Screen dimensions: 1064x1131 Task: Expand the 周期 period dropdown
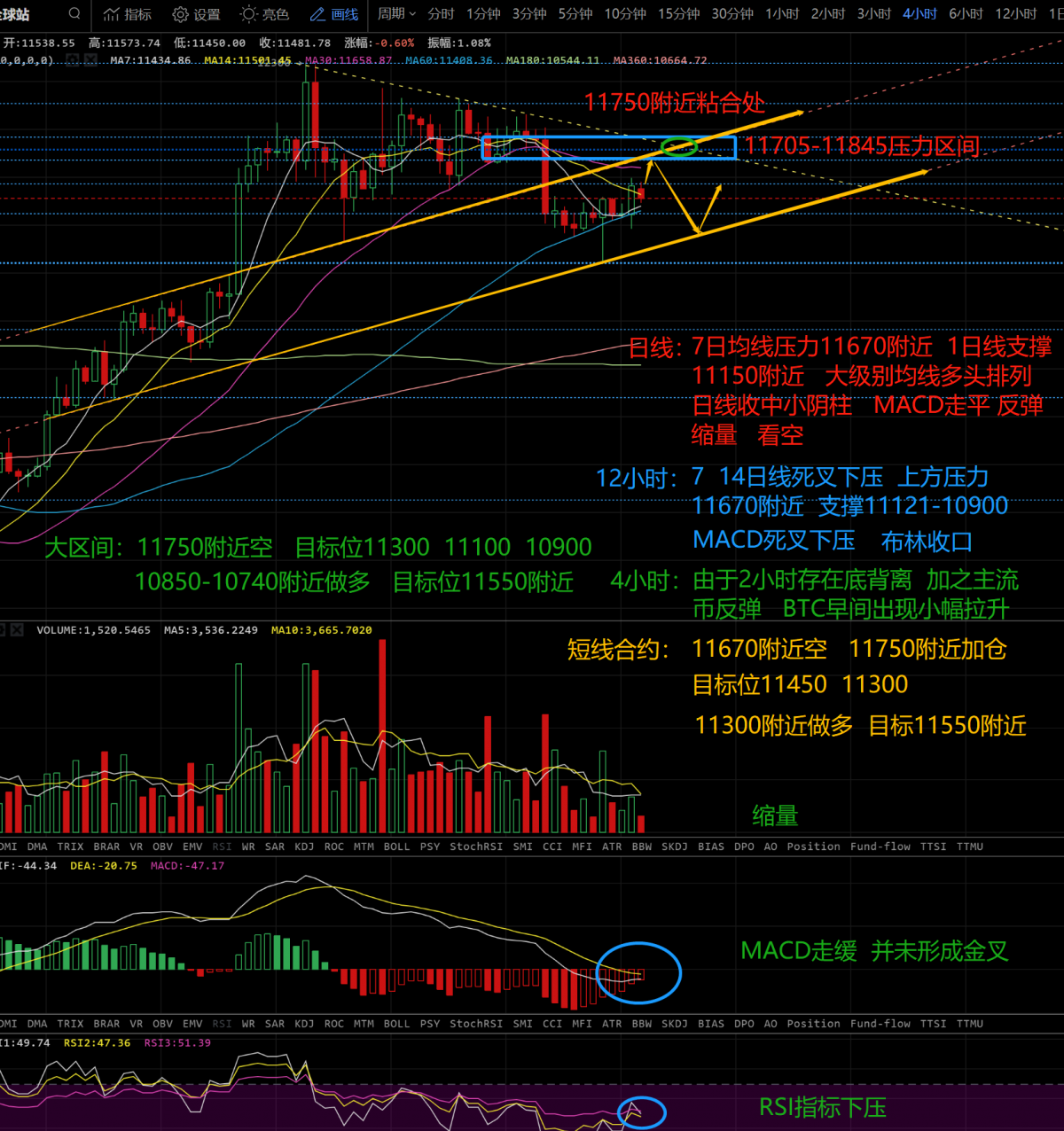[396, 14]
